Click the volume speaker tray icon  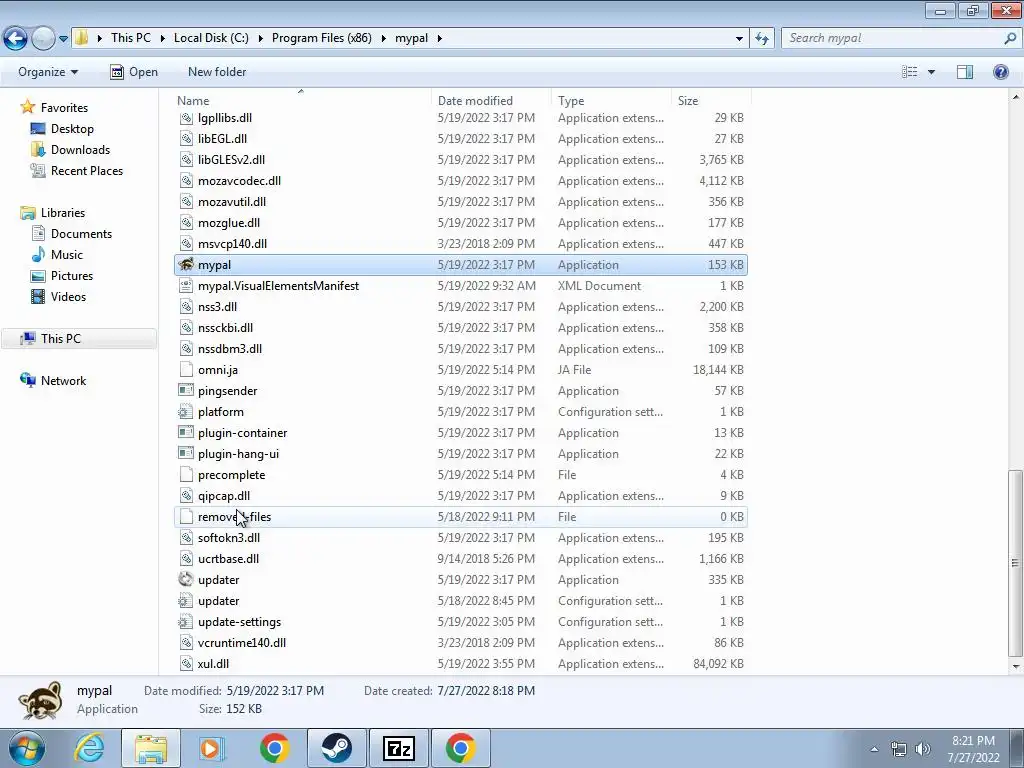[x=922, y=749]
